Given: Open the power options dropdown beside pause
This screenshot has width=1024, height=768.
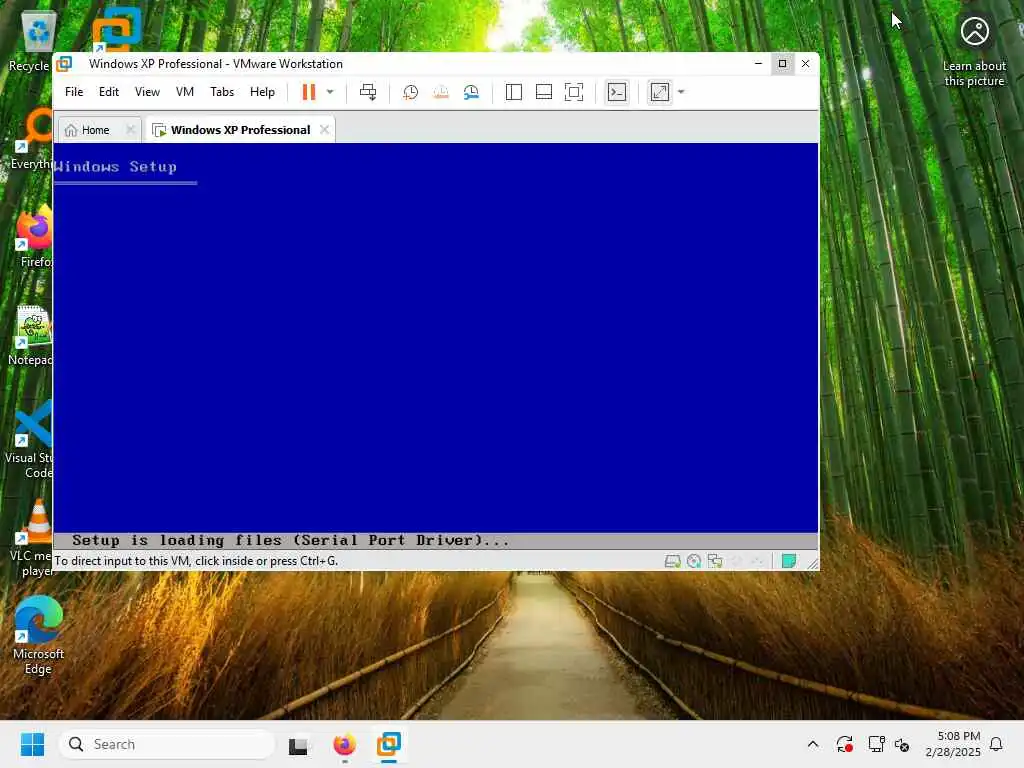Looking at the screenshot, I should [x=330, y=92].
